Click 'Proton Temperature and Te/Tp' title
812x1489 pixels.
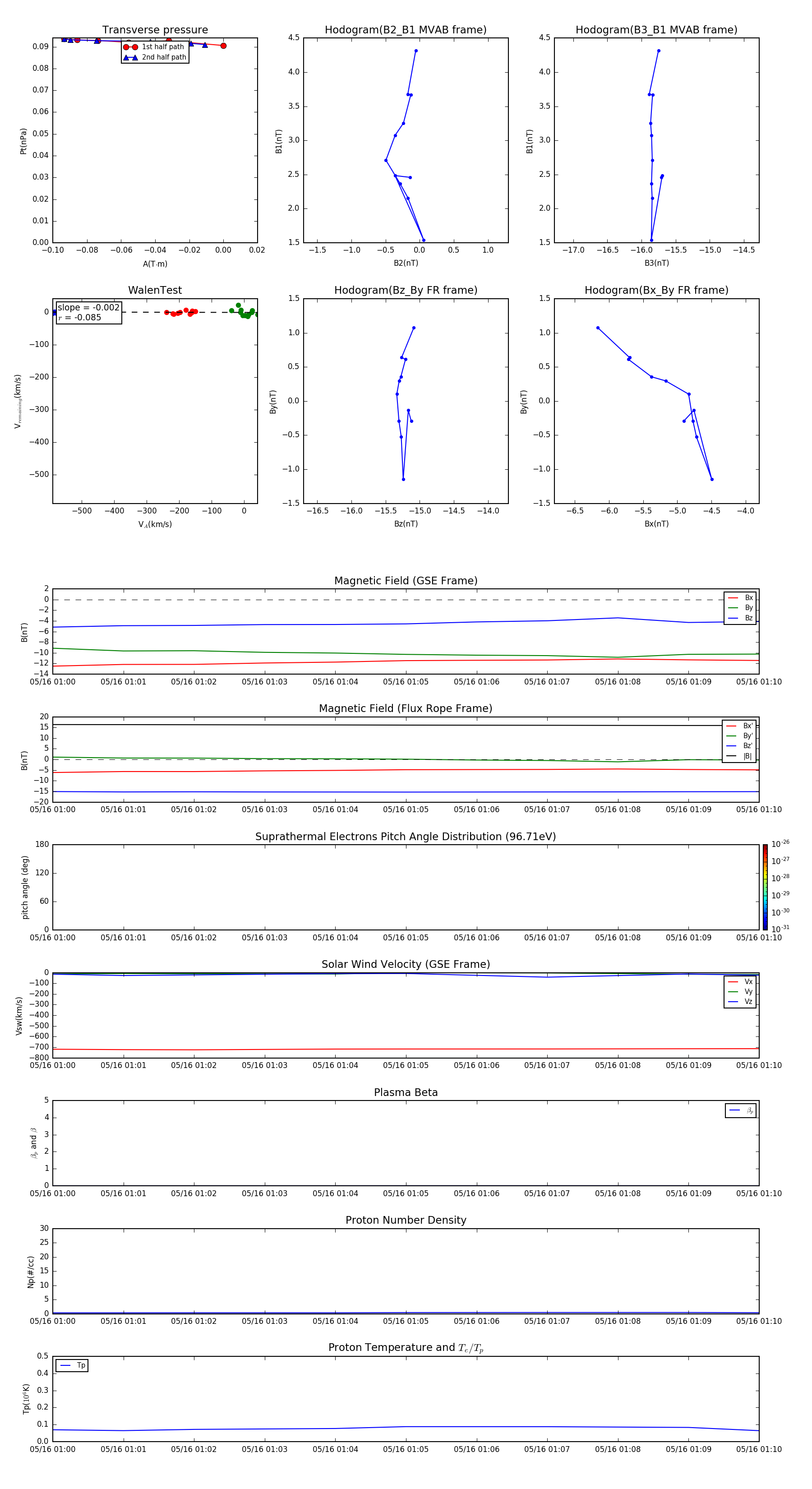click(x=406, y=1348)
